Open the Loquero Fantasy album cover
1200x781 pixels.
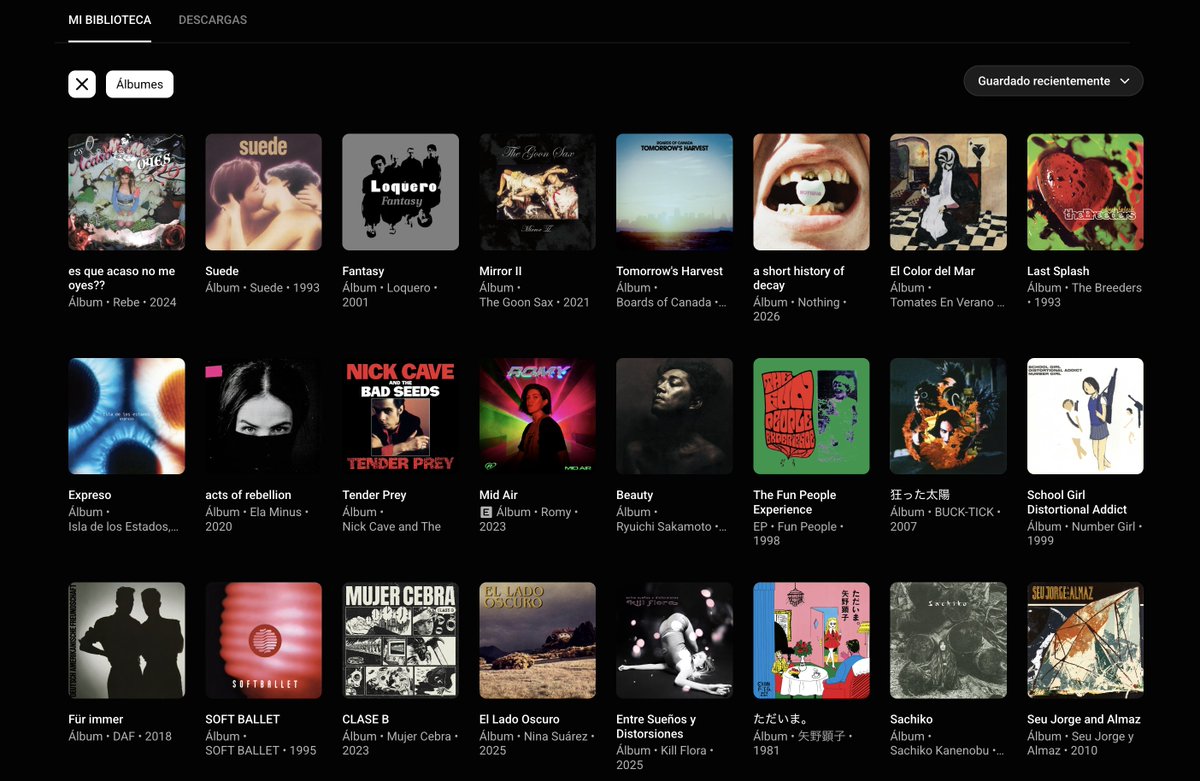tap(401, 192)
